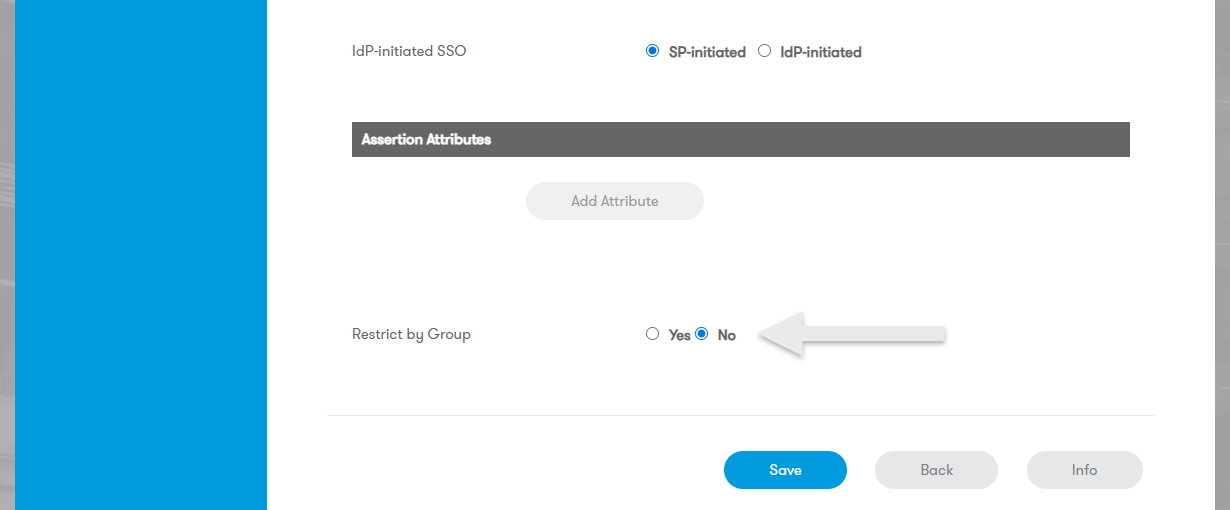Click the gray arrow pointing at No
1230x510 pixels.
pyautogui.click(x=850, y=334)
